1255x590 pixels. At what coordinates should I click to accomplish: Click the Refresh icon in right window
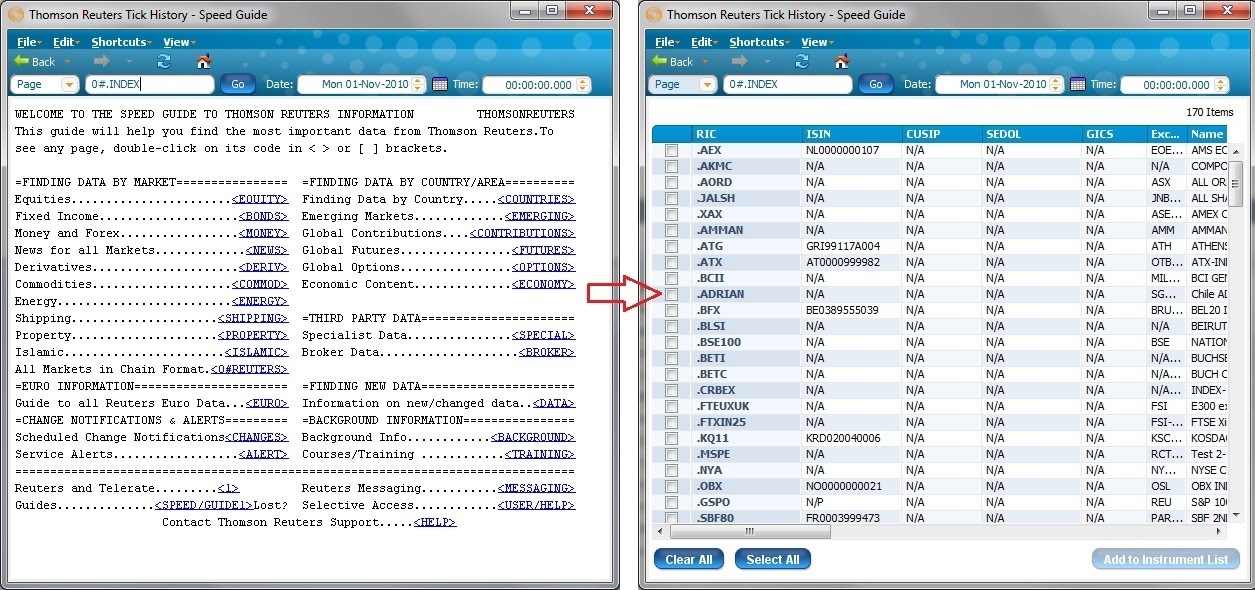pos(802,61)
